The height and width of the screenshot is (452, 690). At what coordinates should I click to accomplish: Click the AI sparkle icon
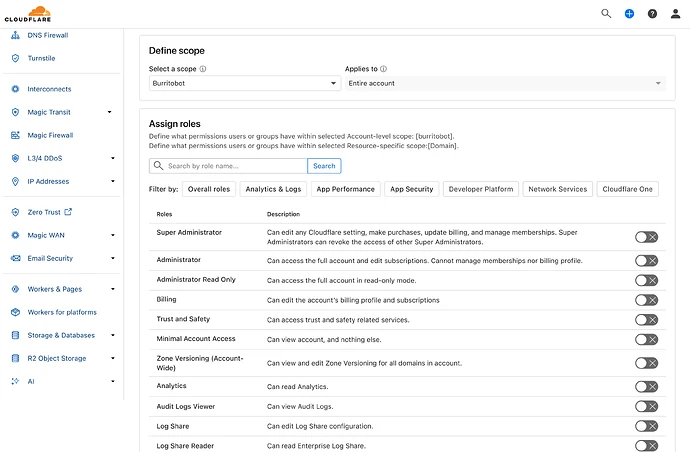pos(15,381)
